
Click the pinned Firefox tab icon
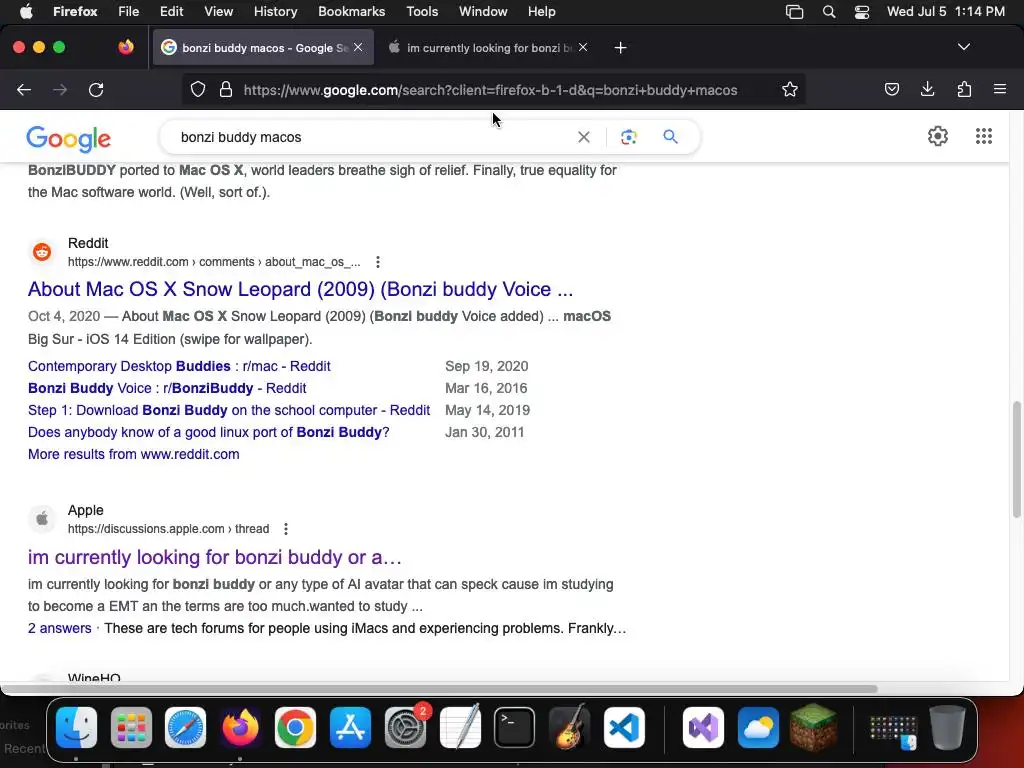[x=126, y=47]
